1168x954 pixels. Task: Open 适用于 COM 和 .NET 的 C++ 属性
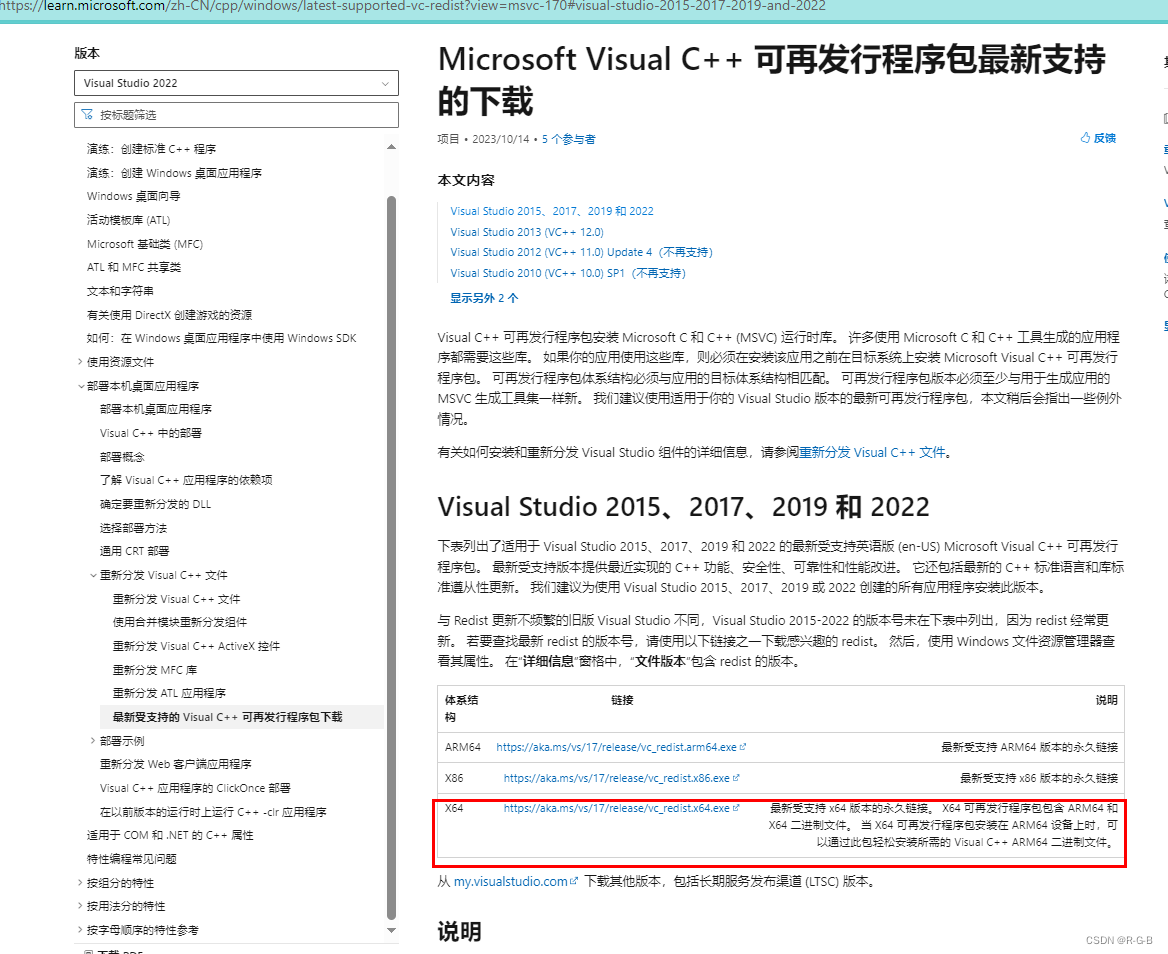(x=170, y=836)
